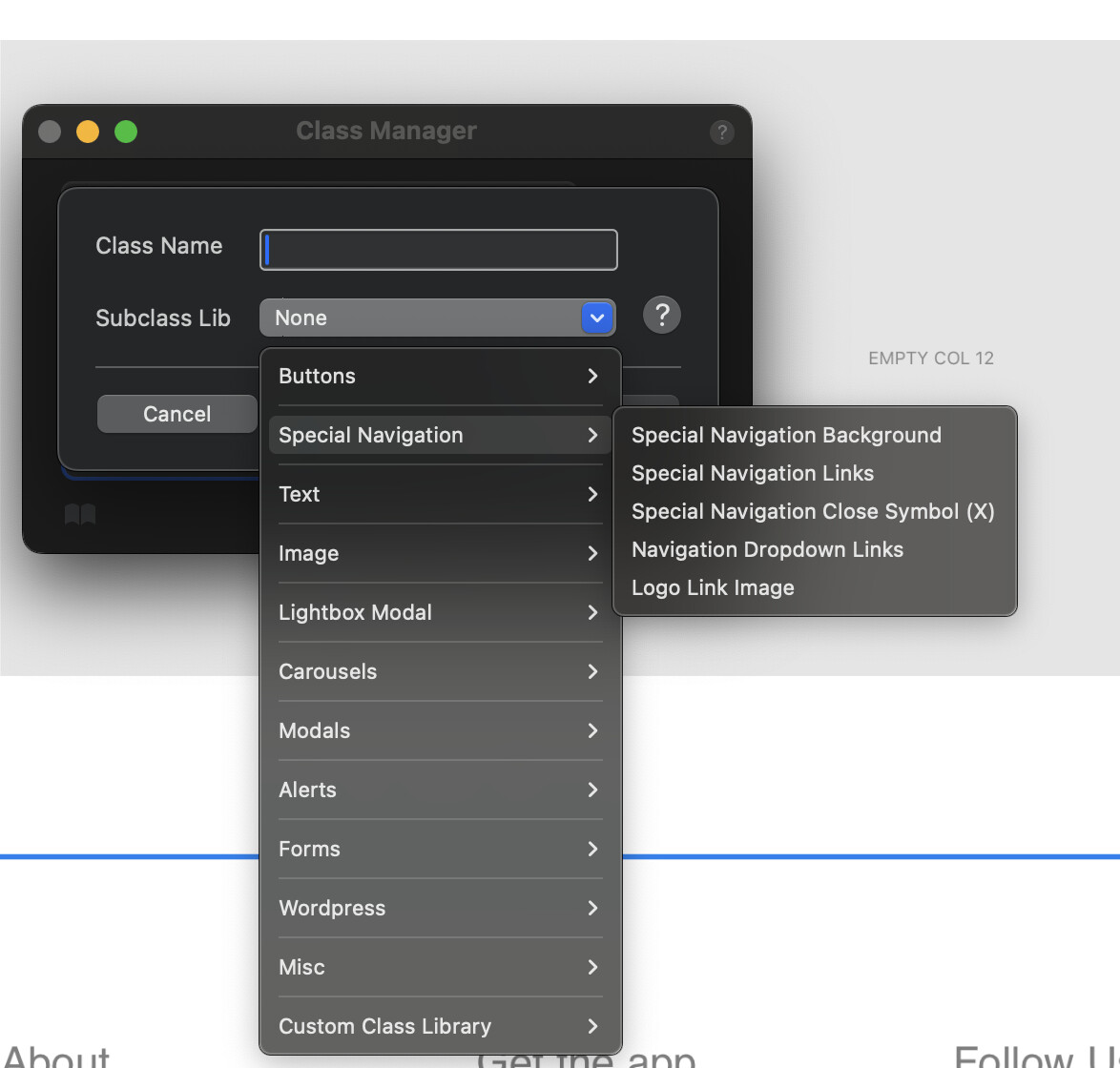Expand the Image category
The width and height of the screenshot is (1120, 1068).
440,553
